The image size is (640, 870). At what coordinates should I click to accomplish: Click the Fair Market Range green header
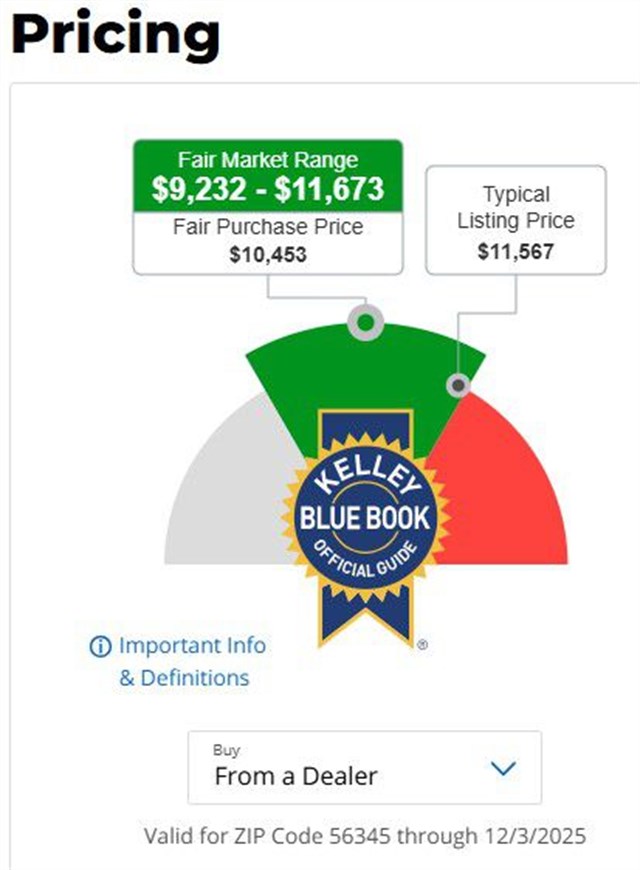click(268, 160)
